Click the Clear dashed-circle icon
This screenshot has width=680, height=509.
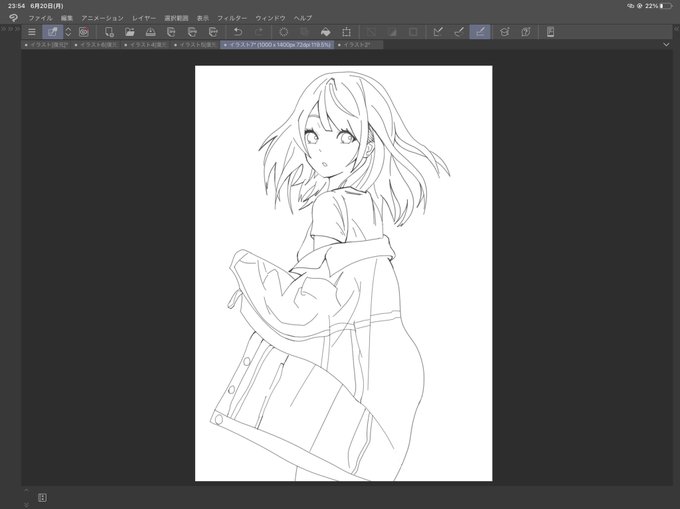(x=284, y=32)
